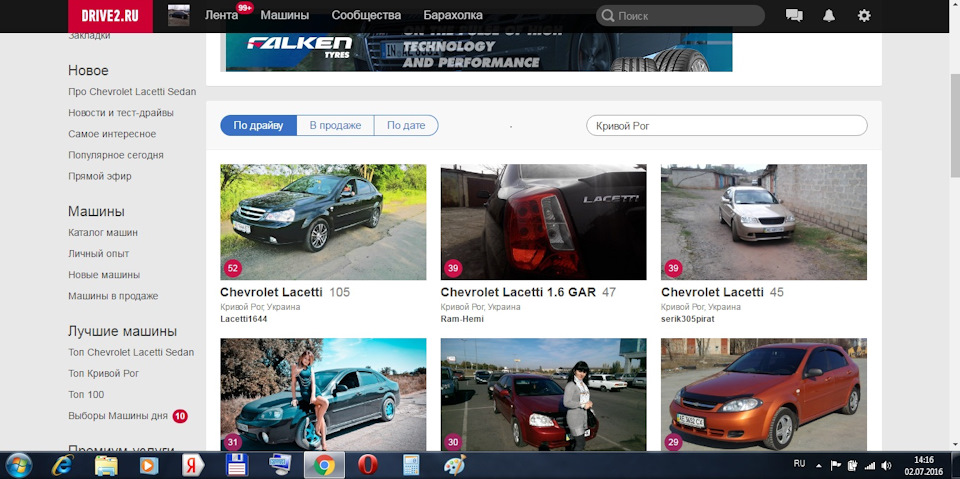Open the Ram-Hemi user profile

tap(462, 319)
